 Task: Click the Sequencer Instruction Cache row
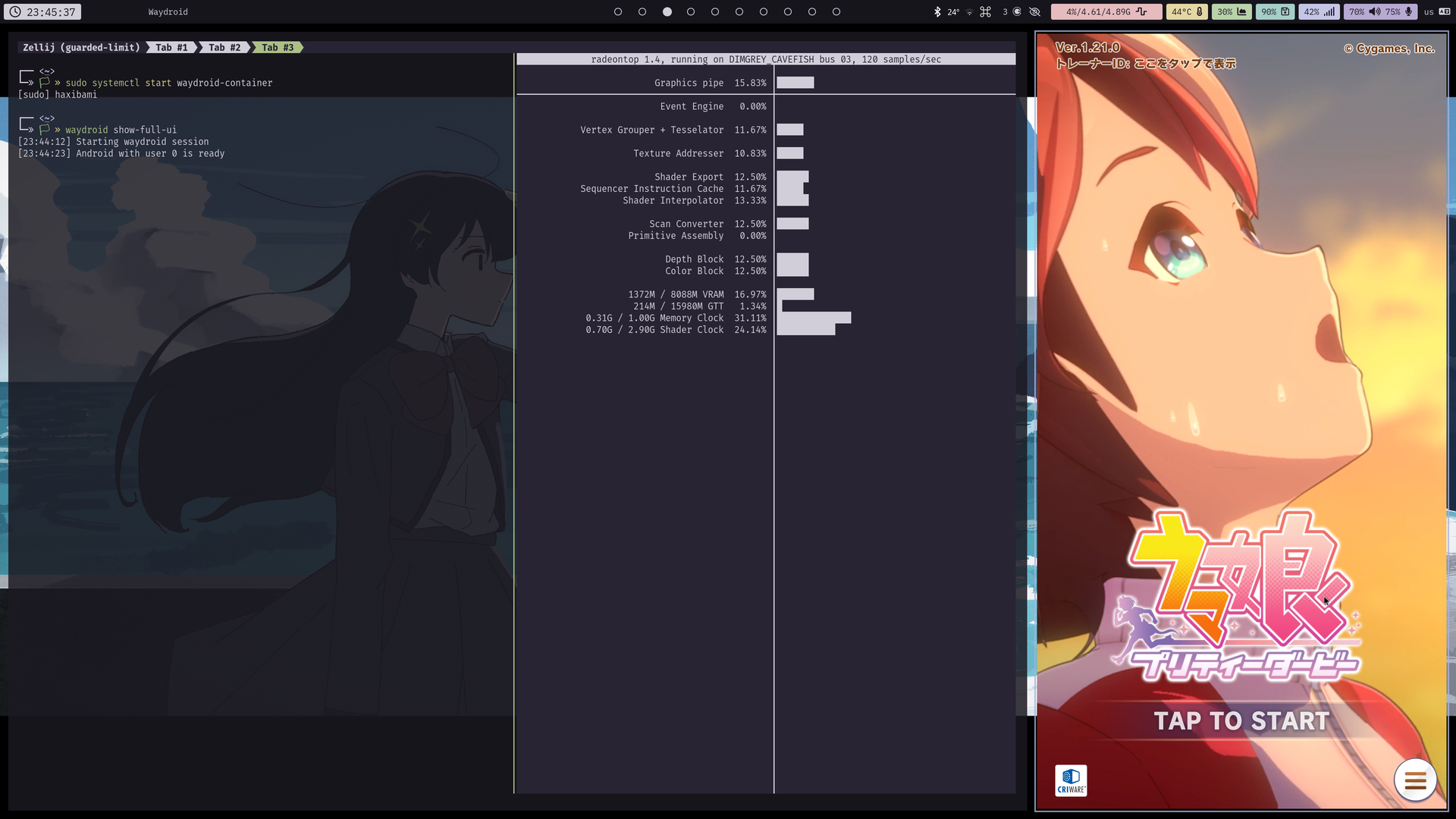pos(673,189)
